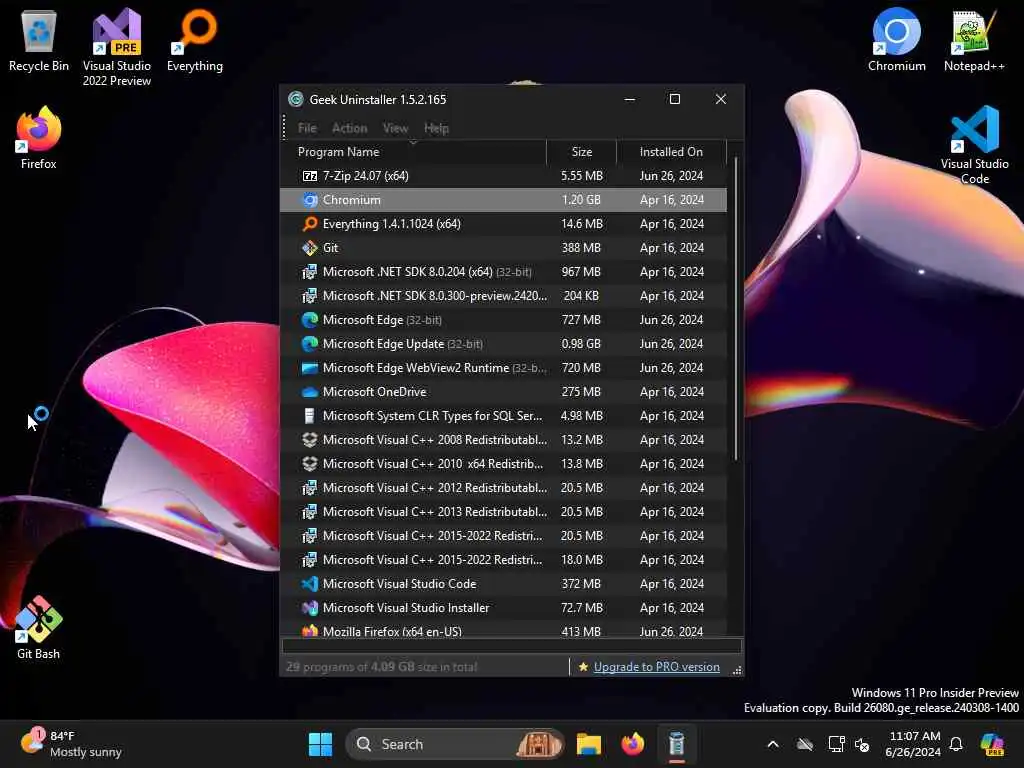Click the Visual Studio Installer row icon
1024x768 pixels.
[310, 608]
